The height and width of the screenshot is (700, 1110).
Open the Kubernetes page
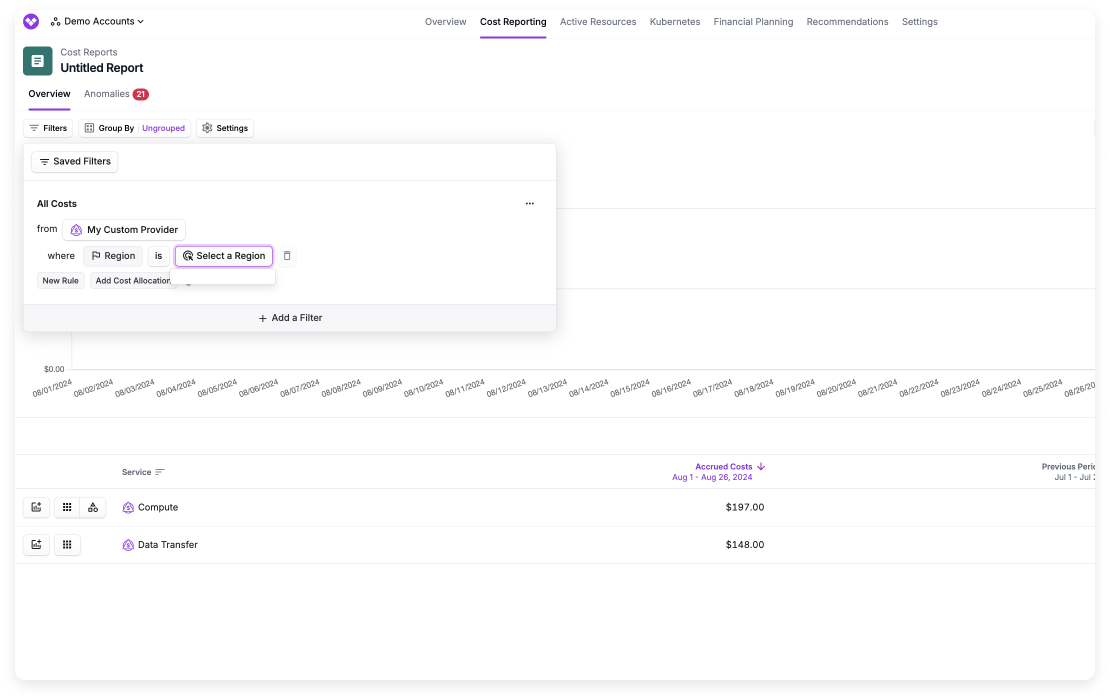(x=675, y=22)
